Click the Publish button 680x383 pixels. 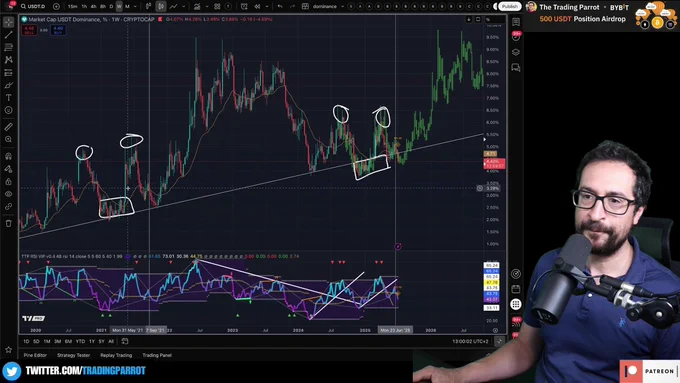[510, 7]
